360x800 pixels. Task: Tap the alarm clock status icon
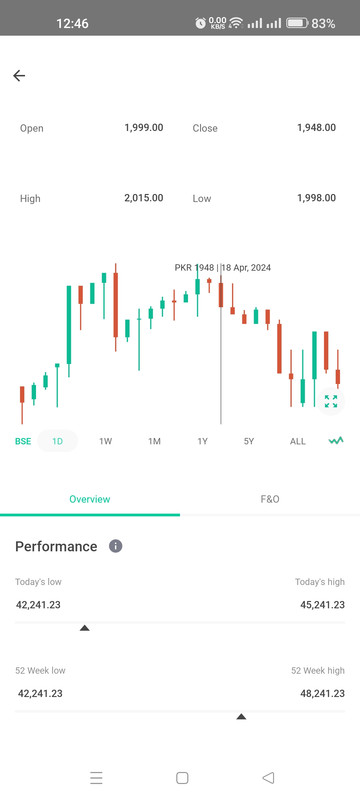(200, 23)
